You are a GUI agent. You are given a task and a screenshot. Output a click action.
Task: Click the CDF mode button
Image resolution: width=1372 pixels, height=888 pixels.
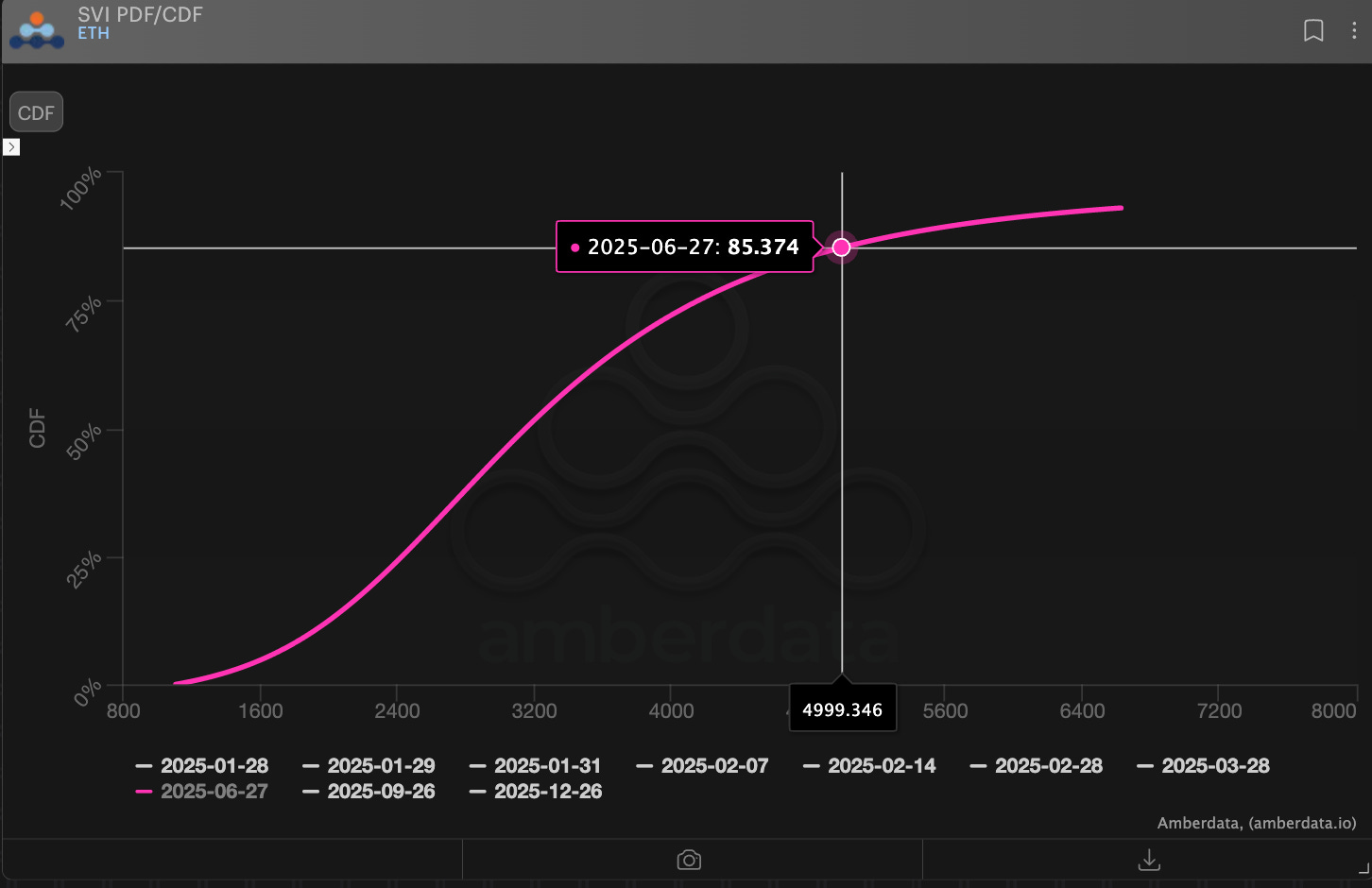tap(36, 112)
